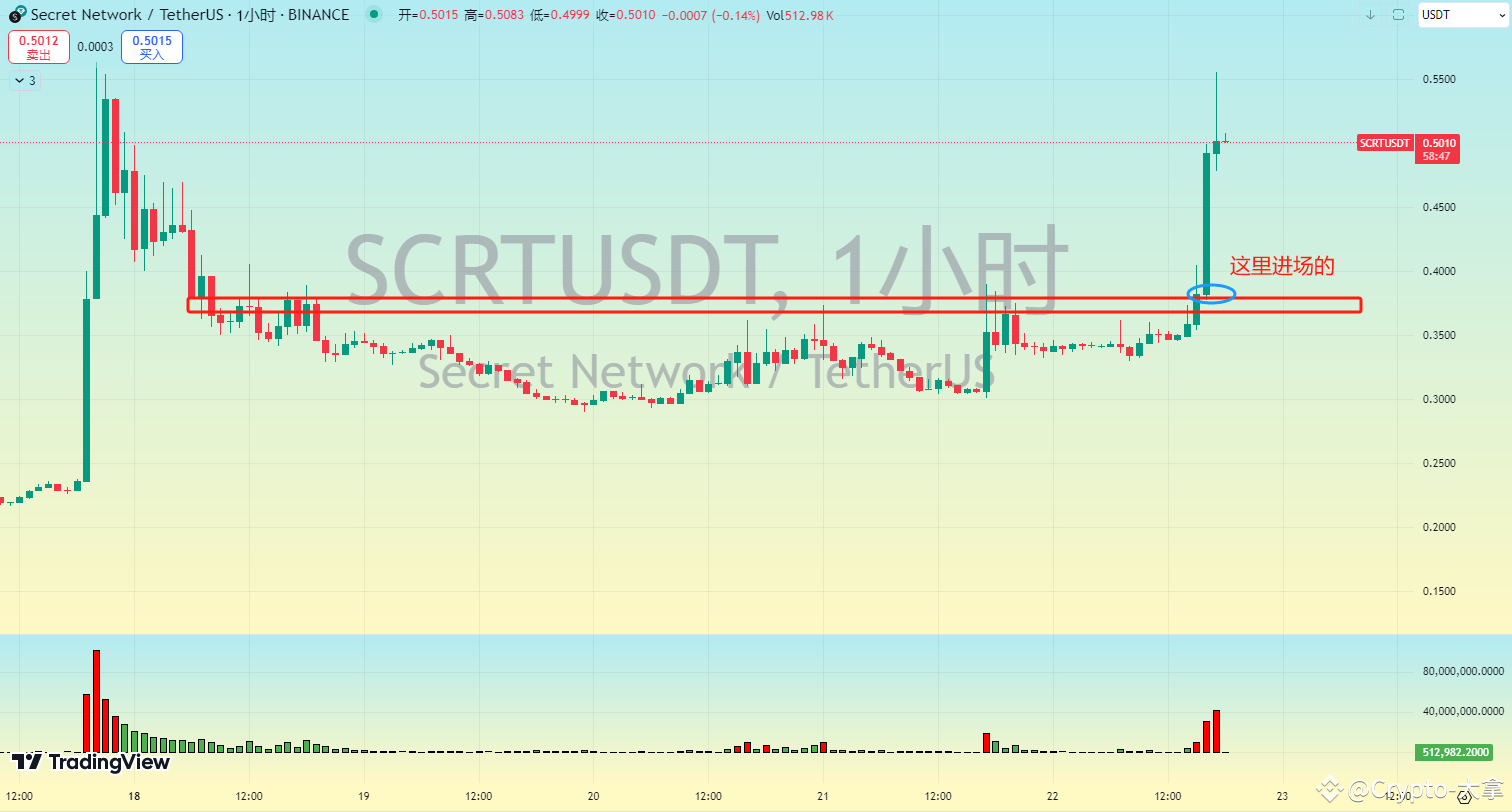
Task: Click the SCRTUSDT red symbol label
Action: click(1384, 143)
